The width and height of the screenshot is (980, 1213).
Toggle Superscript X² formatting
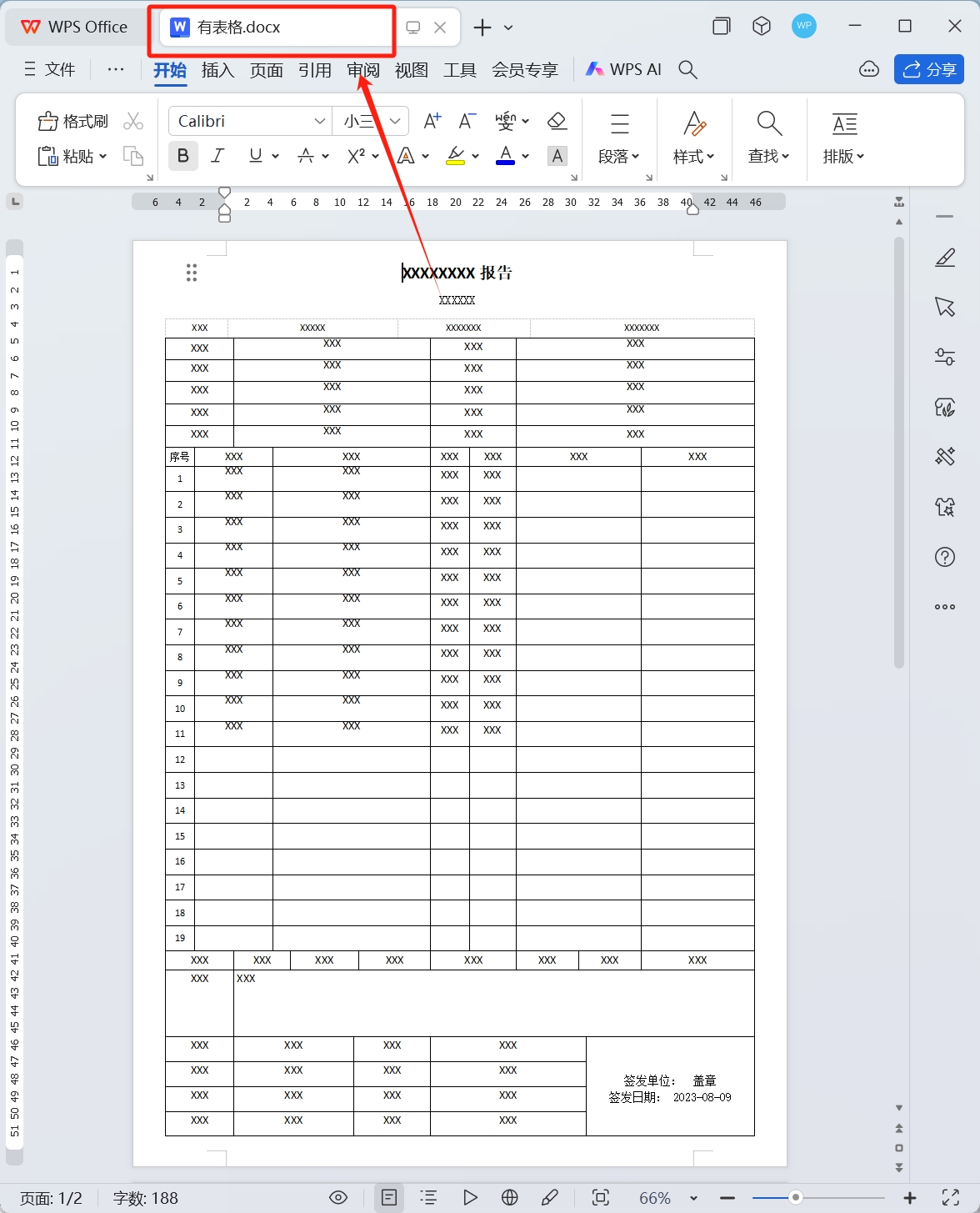(357, 156)
